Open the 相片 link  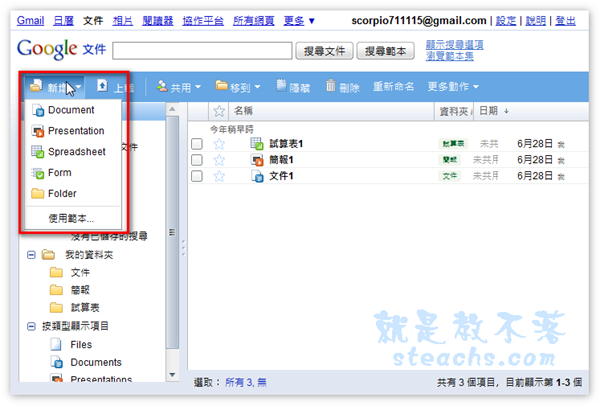(123, 21)
